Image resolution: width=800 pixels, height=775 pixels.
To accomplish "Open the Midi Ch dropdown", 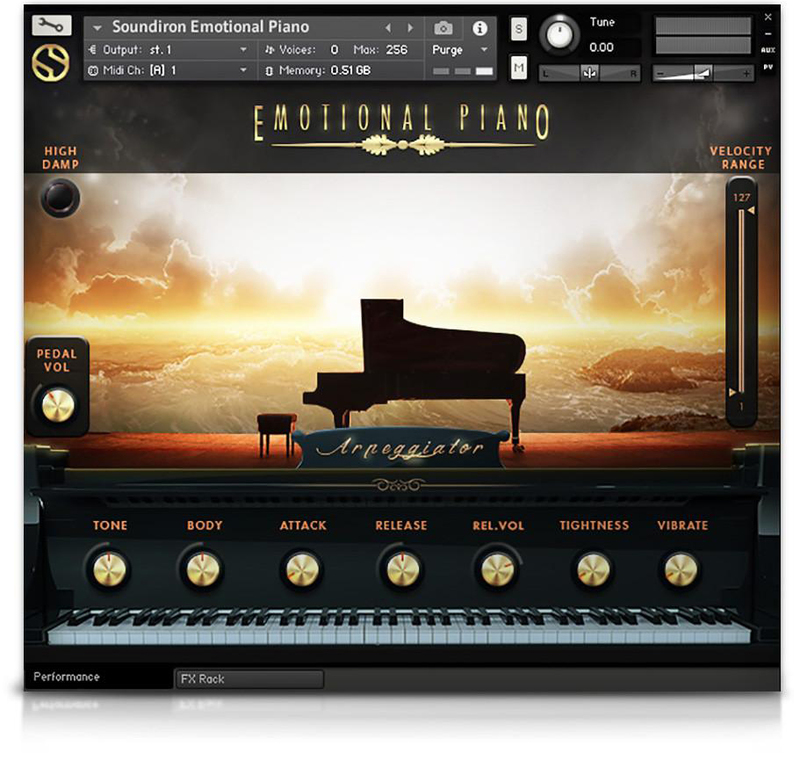I will tap(168, 70).
